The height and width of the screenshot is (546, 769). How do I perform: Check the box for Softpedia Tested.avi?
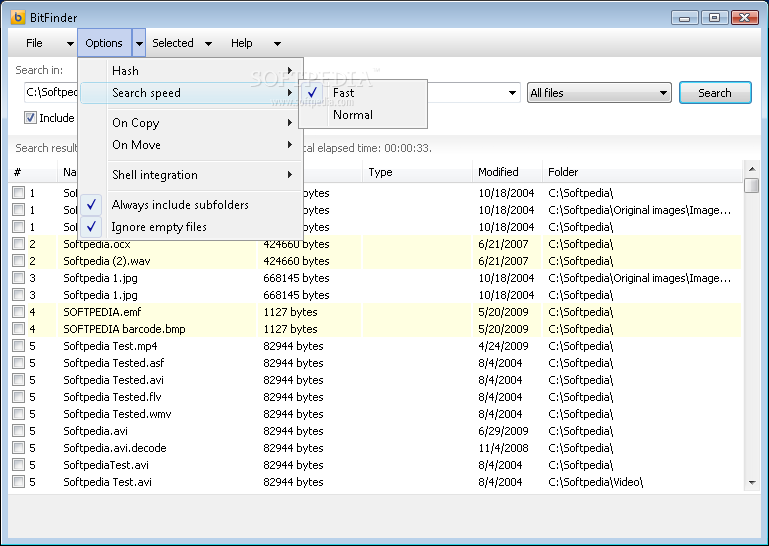coord(19,380)
